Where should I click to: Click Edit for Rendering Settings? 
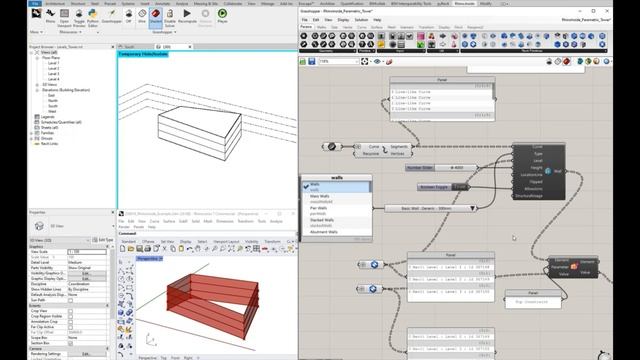86,354
